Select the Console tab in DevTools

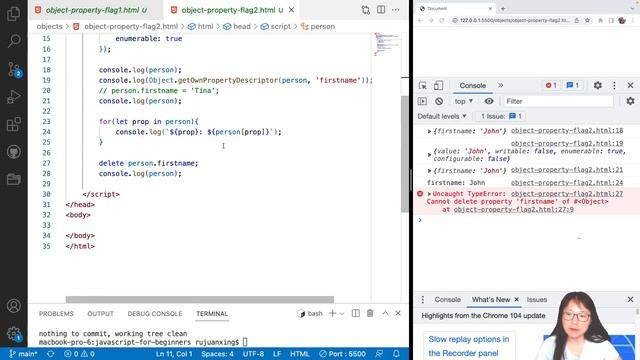(473, 85)
